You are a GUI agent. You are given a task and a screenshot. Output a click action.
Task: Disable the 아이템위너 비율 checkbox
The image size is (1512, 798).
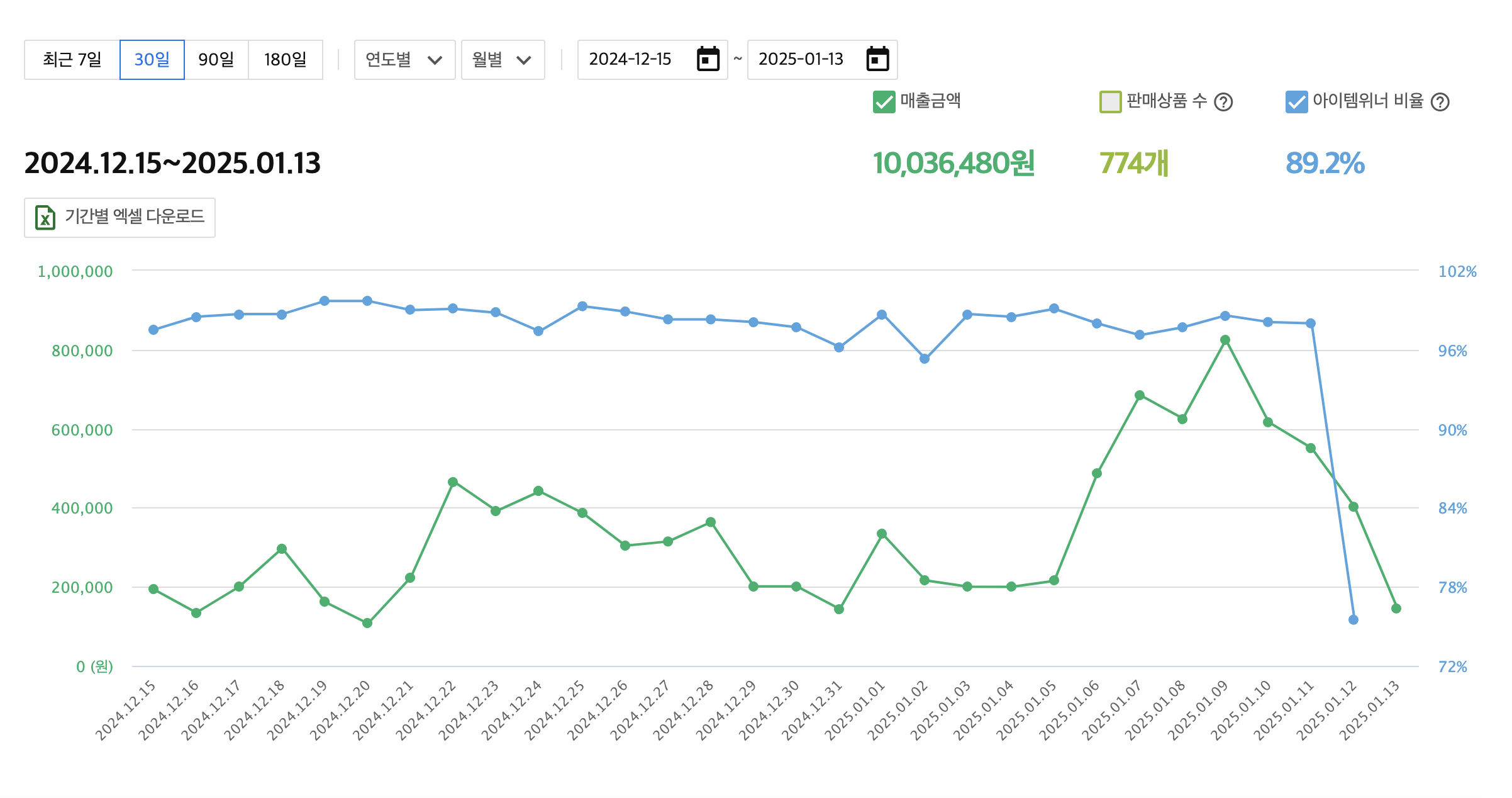tap(1296, 102)
